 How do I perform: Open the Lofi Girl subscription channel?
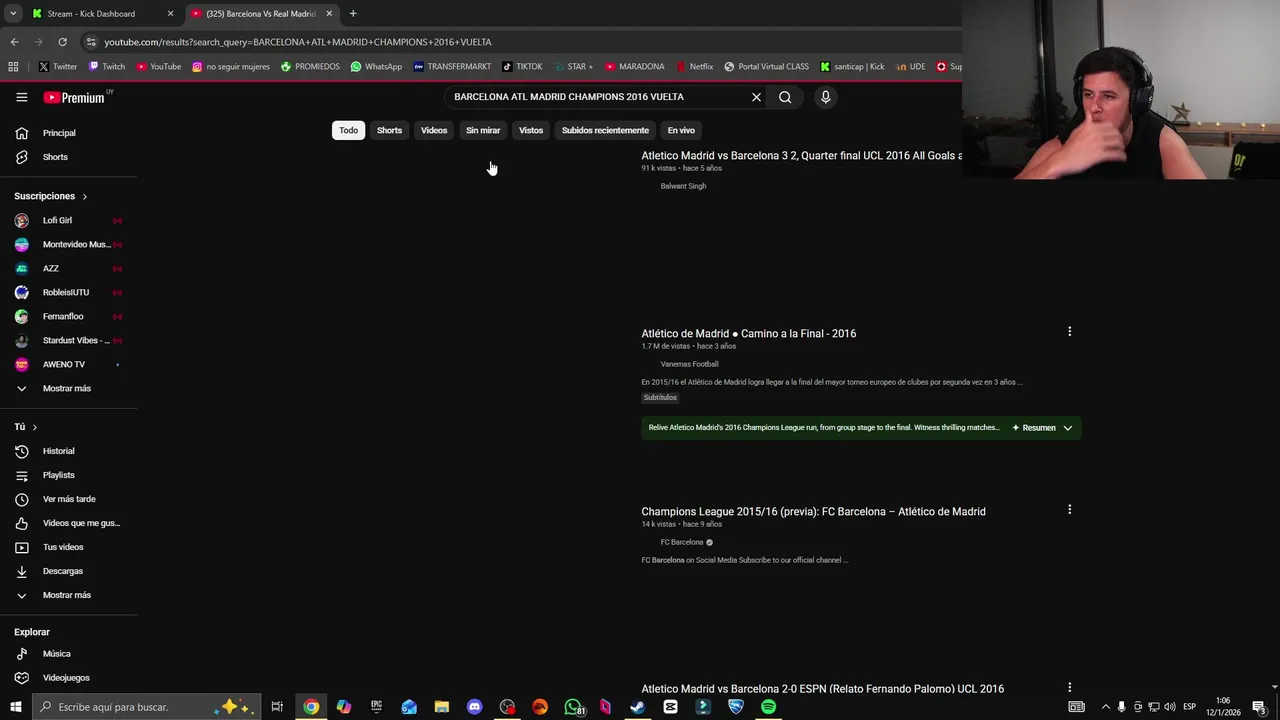tap(68, 220)
